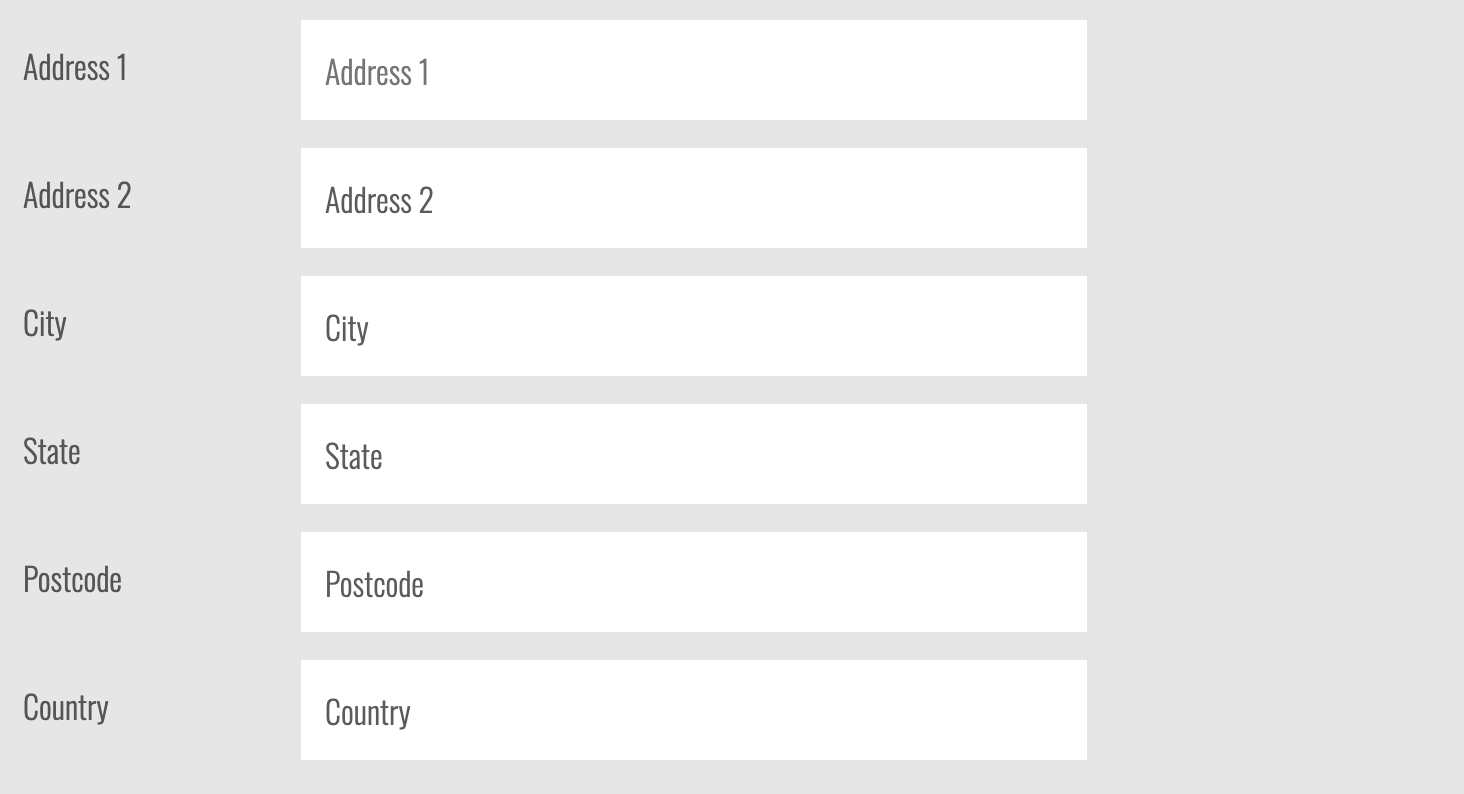Click into the Address 1 input field
This screenshot has width=1464, height=794.
click(x=693, y=70)
